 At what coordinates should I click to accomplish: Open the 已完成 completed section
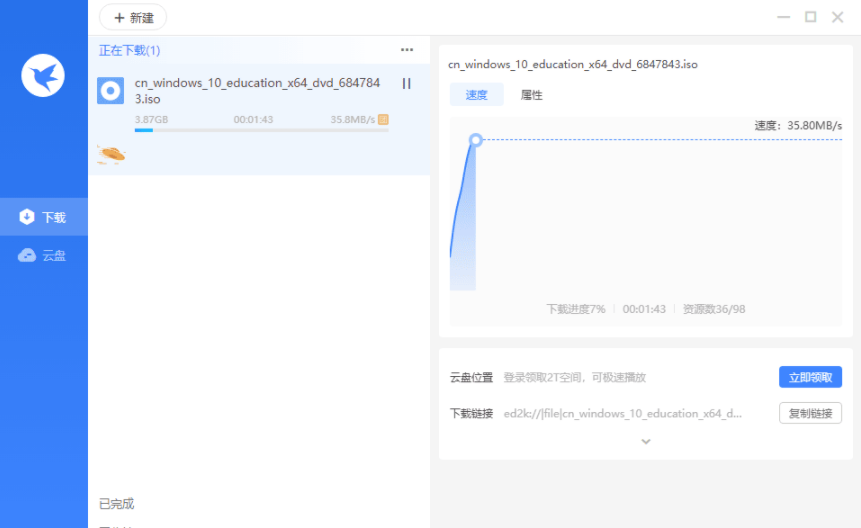pos(116,503)
